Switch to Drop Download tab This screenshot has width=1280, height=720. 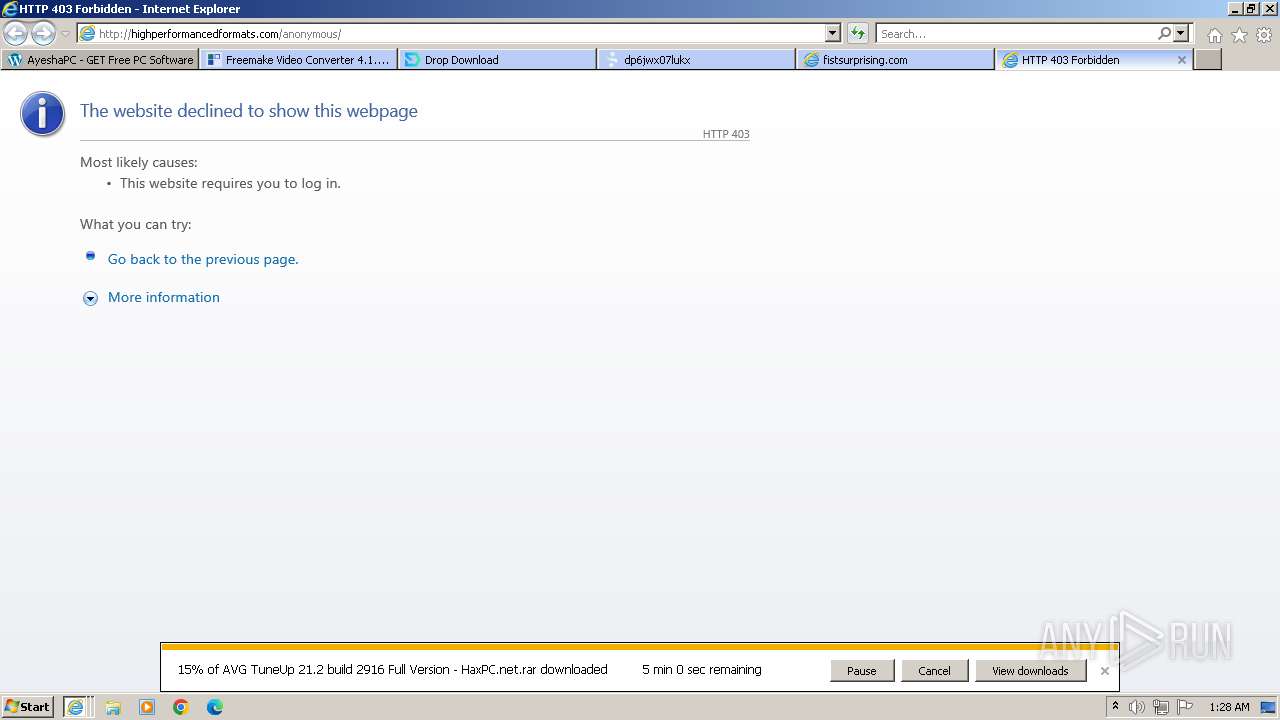[497, 60]
